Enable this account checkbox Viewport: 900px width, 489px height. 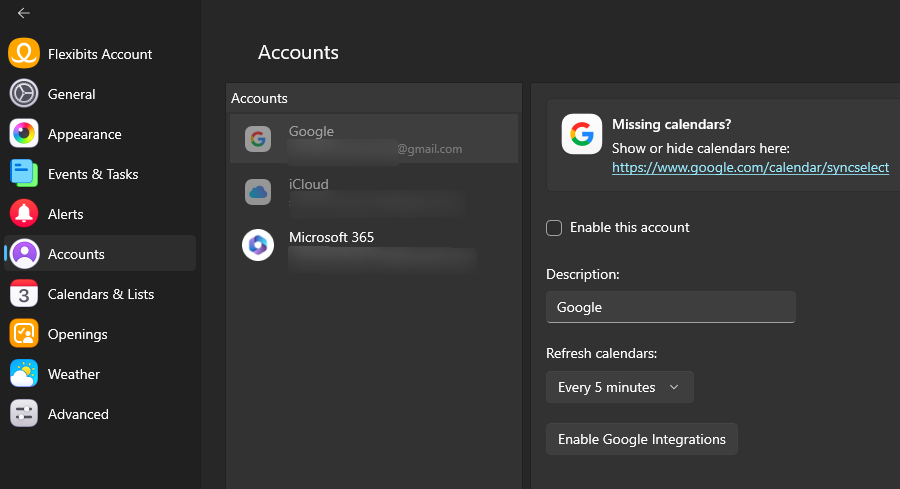coord(554,228)
